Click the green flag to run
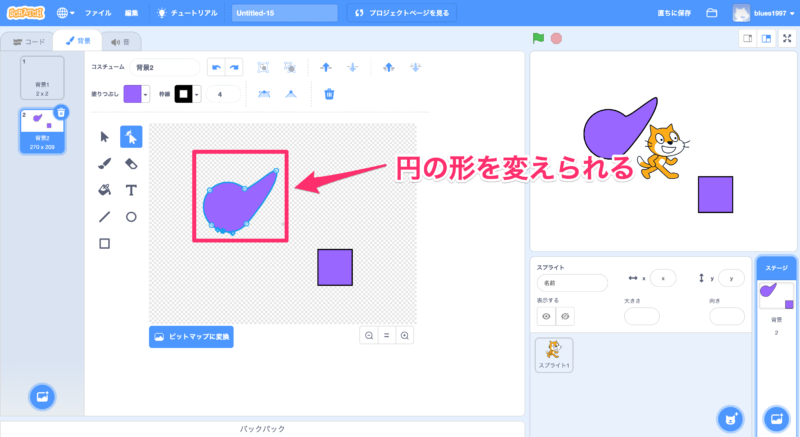Image resolution: width=800 pixels, height=437 pixels. pos(538,39)
